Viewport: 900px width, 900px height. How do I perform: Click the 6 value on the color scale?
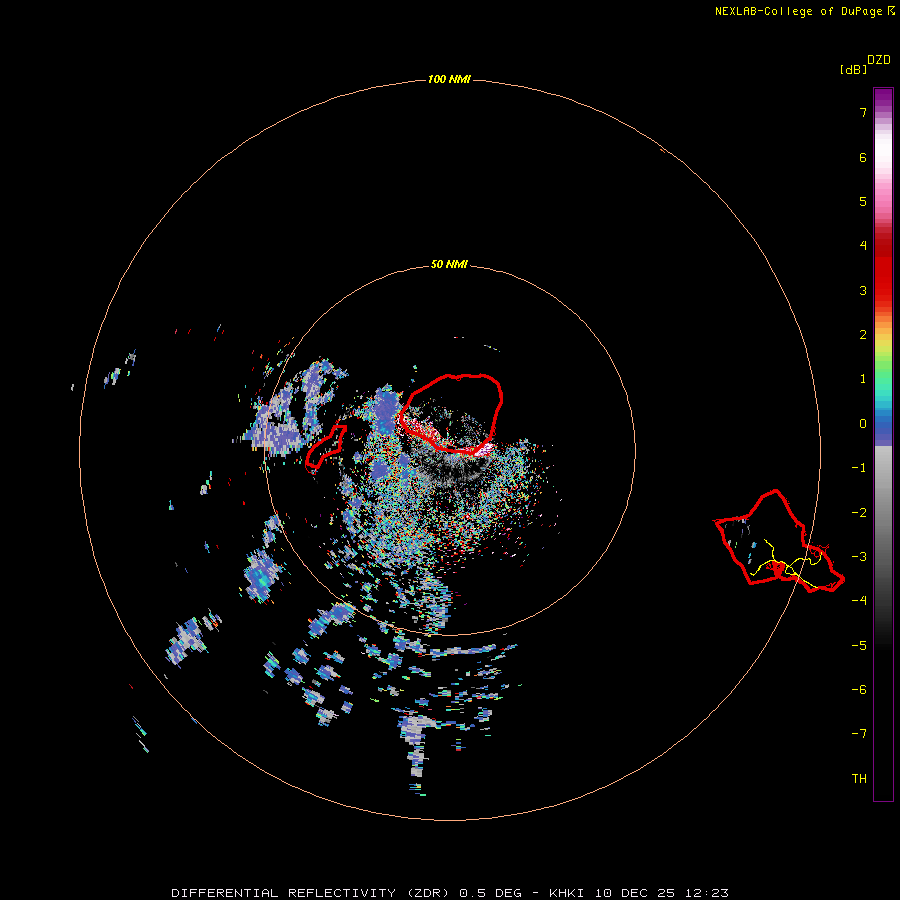pos(863,157)
